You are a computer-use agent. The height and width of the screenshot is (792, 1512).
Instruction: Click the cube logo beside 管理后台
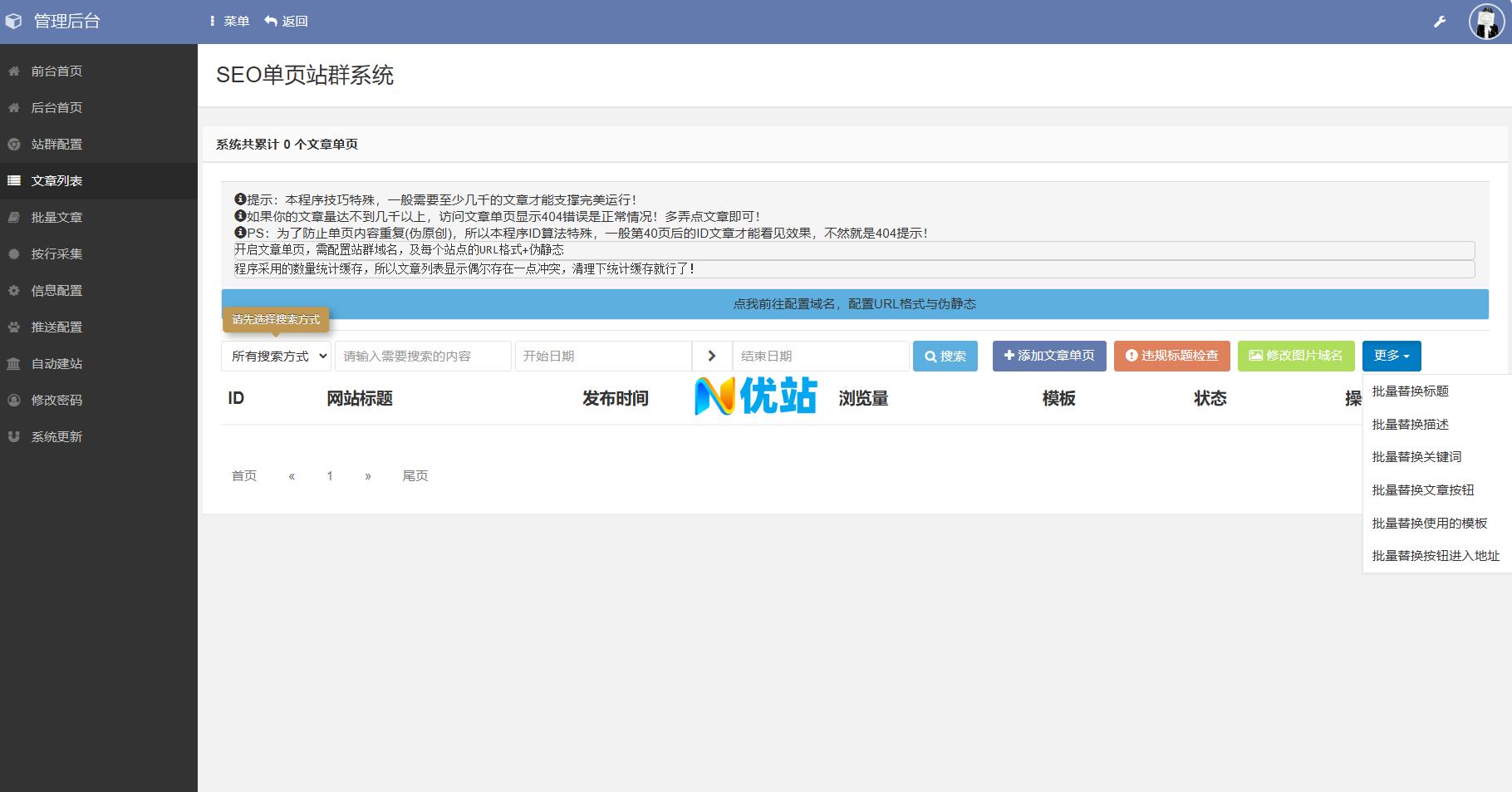[x=14, y=22]
